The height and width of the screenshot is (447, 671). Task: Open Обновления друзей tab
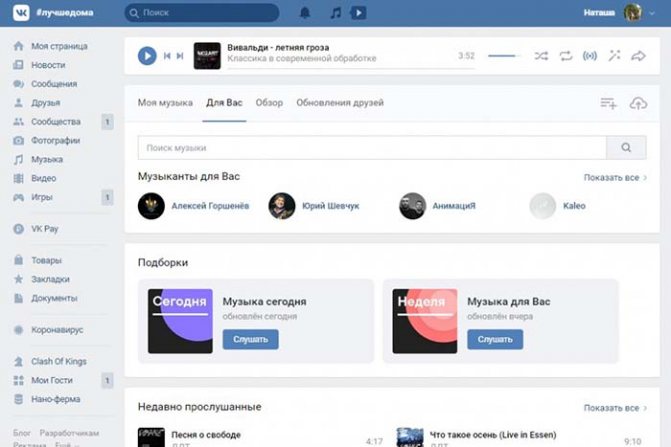(340, 103)
